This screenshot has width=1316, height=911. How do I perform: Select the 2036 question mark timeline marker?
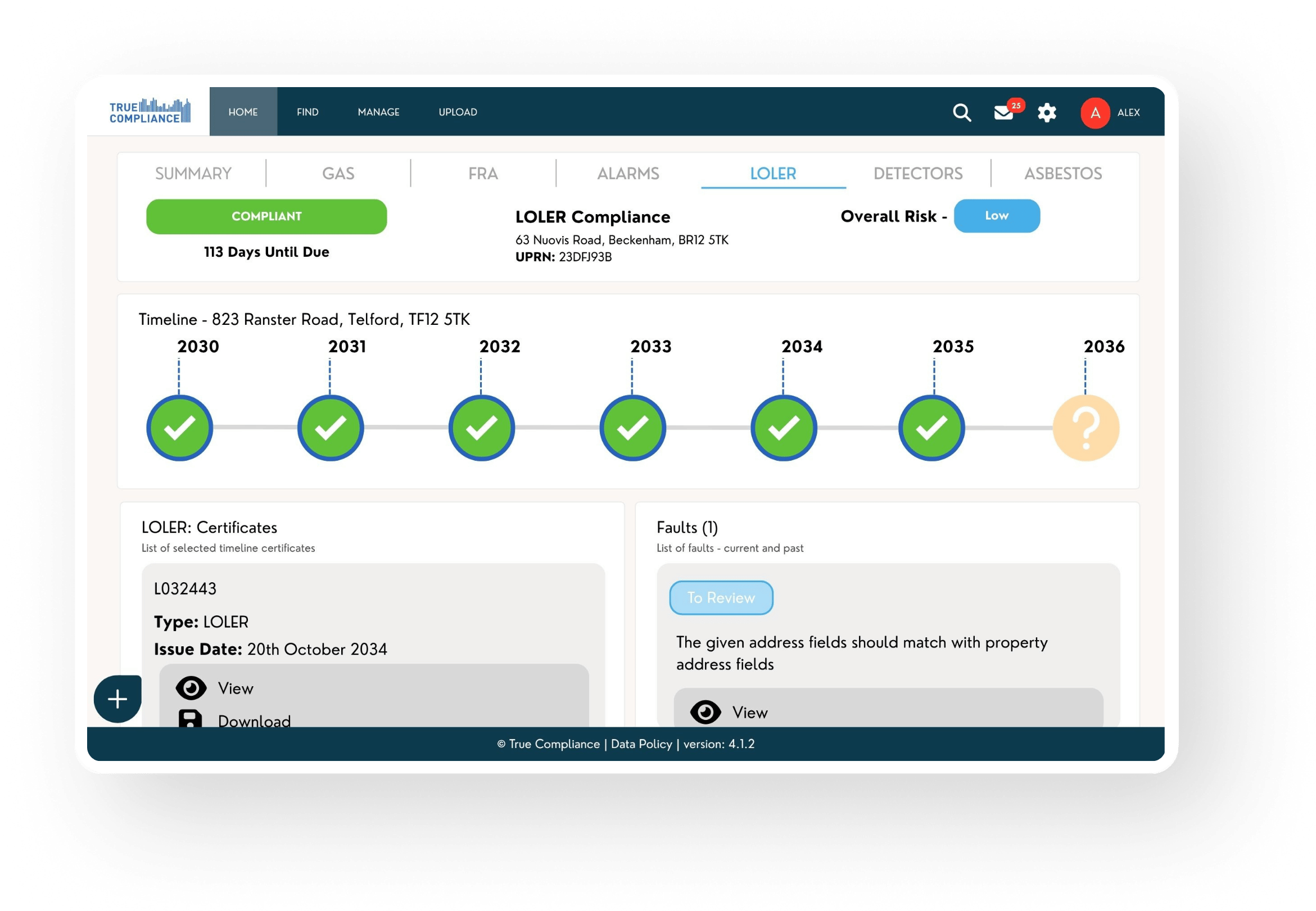click(x=1086, y=427)
